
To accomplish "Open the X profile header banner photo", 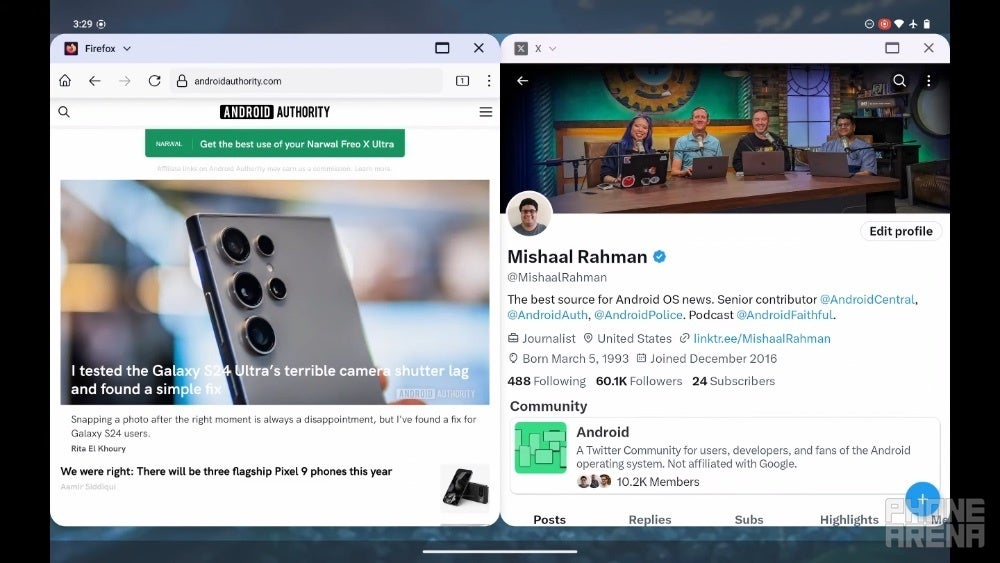I will point(725,138).
